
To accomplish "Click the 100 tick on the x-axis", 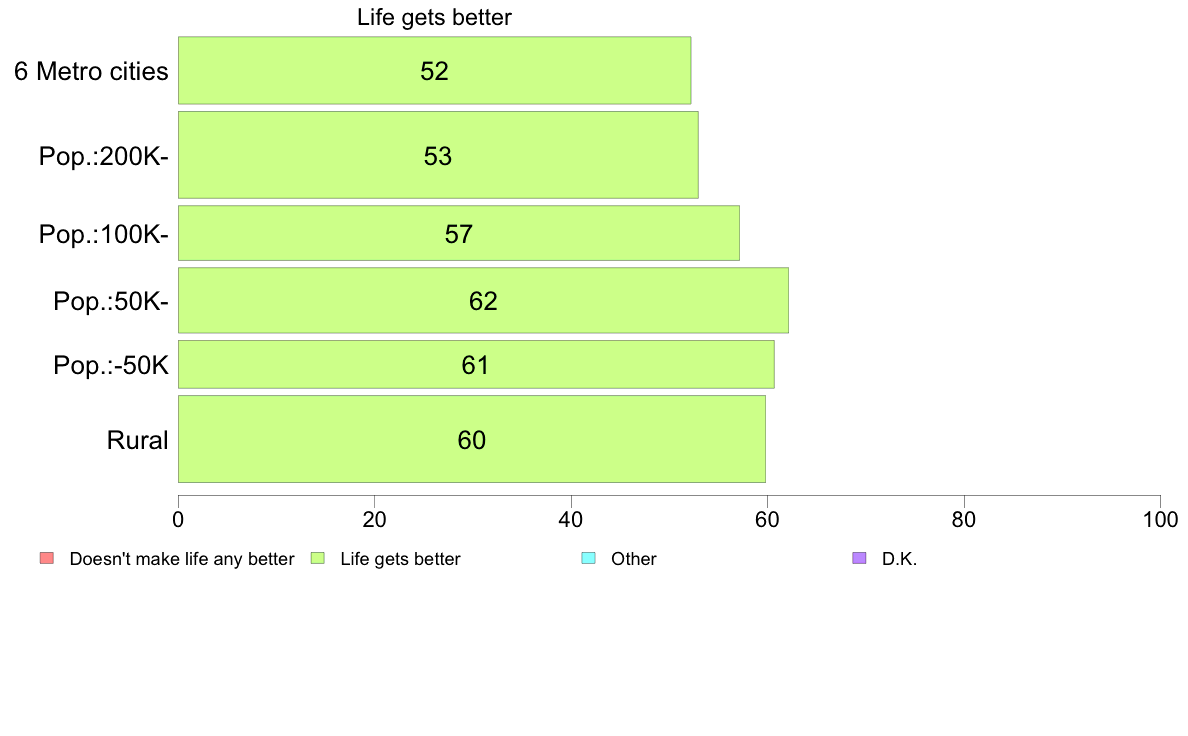I will [1160, 519].
